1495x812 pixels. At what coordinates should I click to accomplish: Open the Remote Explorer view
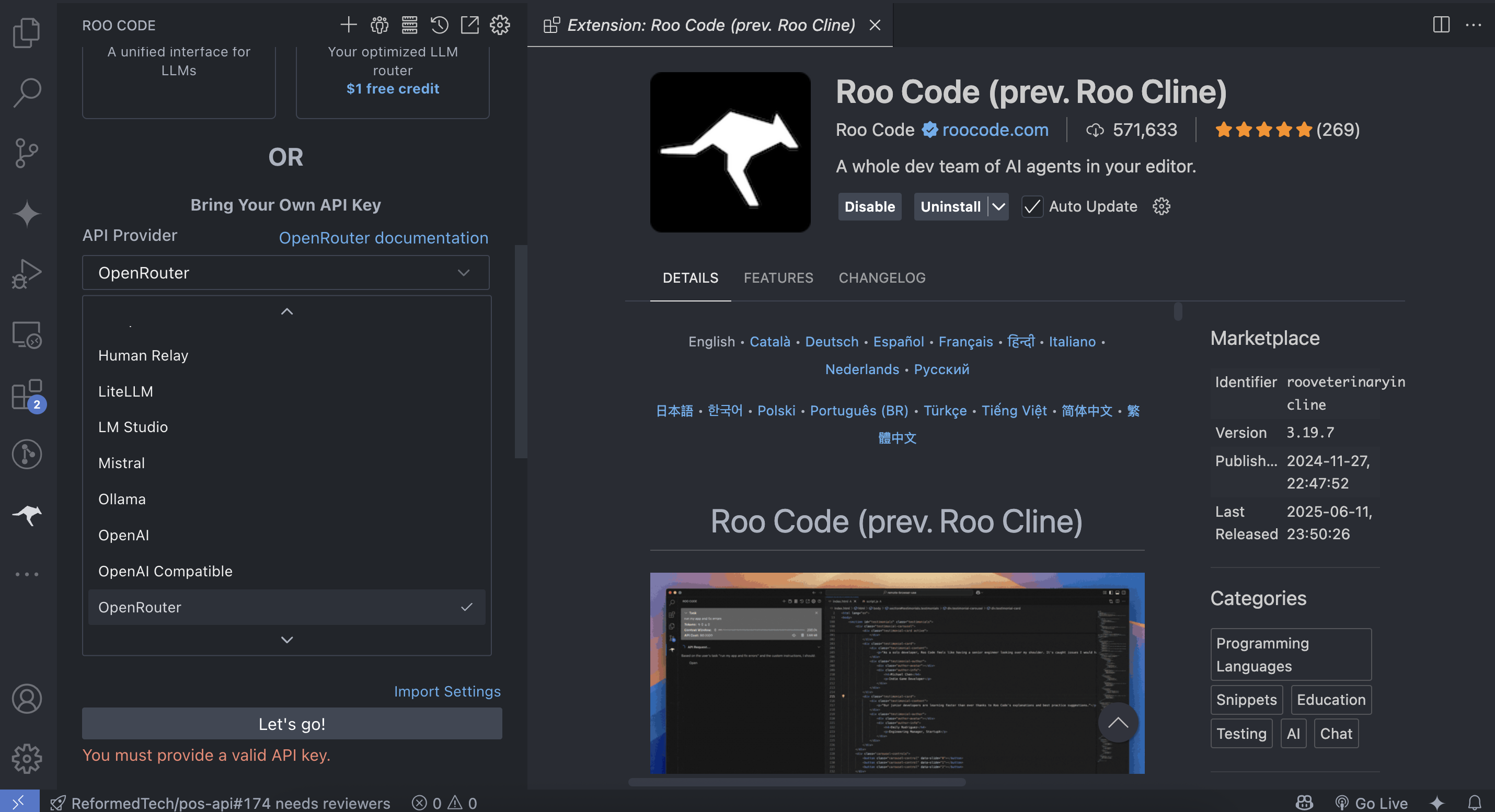tap(27, 334)
